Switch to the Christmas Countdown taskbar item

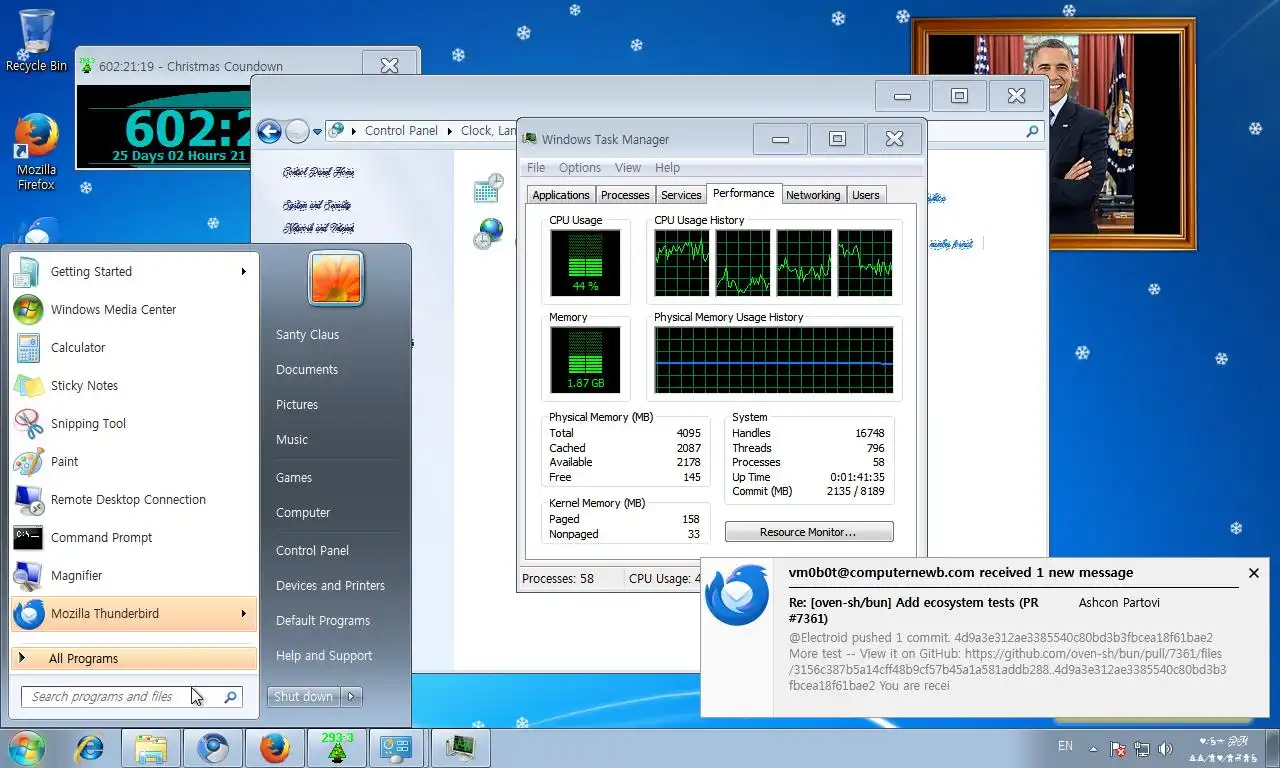tap(337, 748)
